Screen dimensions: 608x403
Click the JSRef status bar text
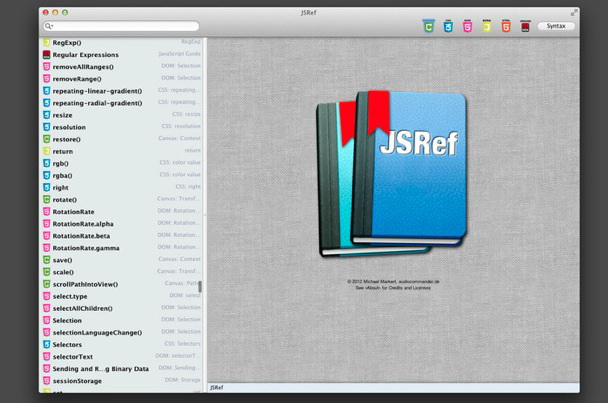(216, 387)
